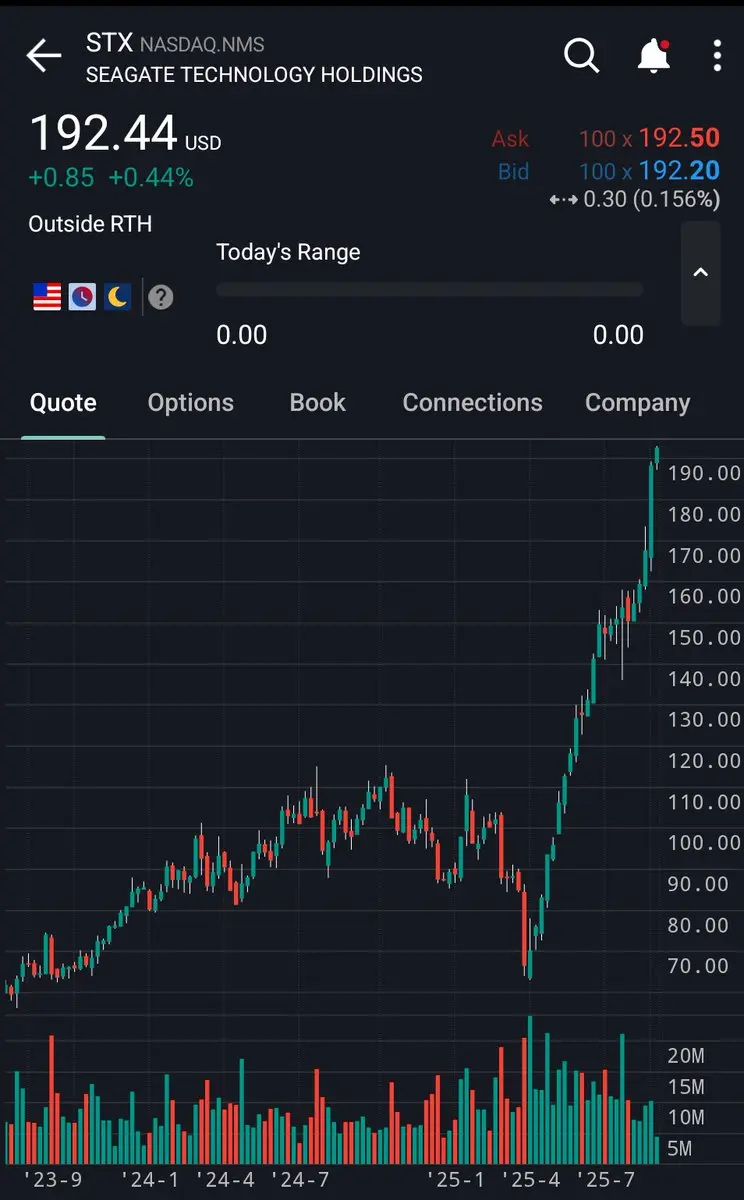Tap the Today's Range label
Screen dimensions: 744x1200
click(288, 252)
